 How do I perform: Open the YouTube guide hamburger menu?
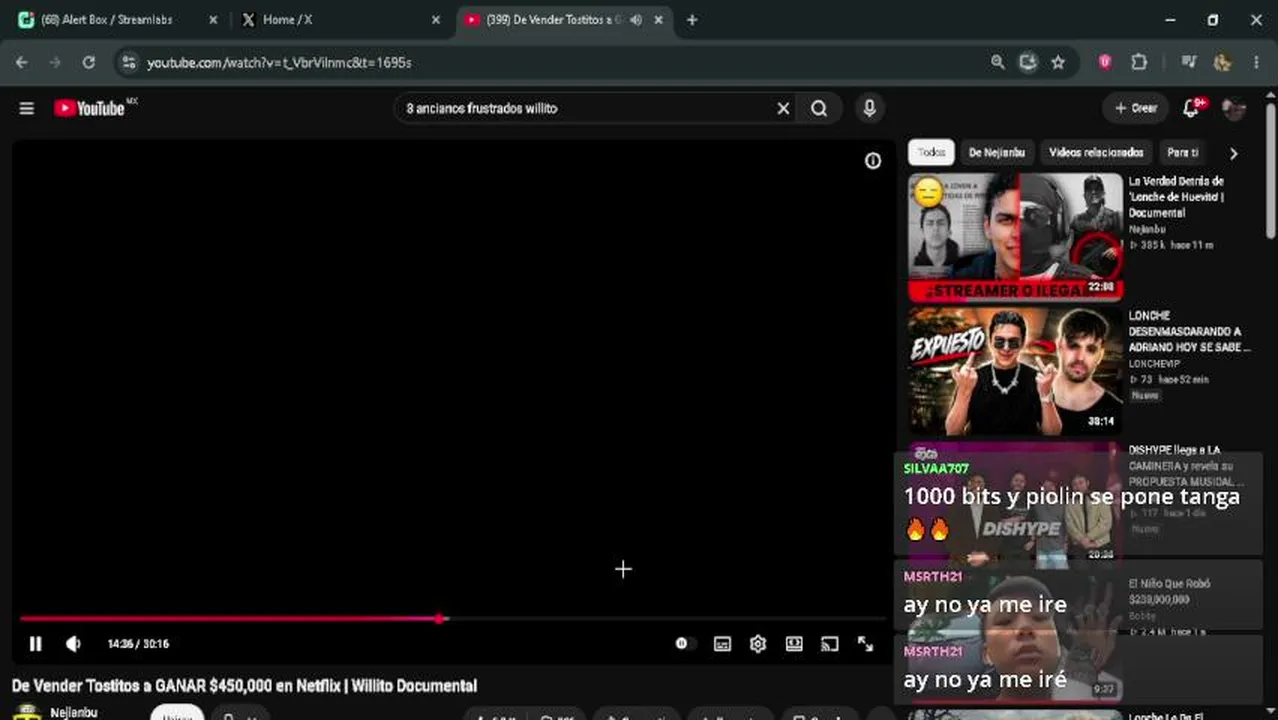[x=27, y=108]
